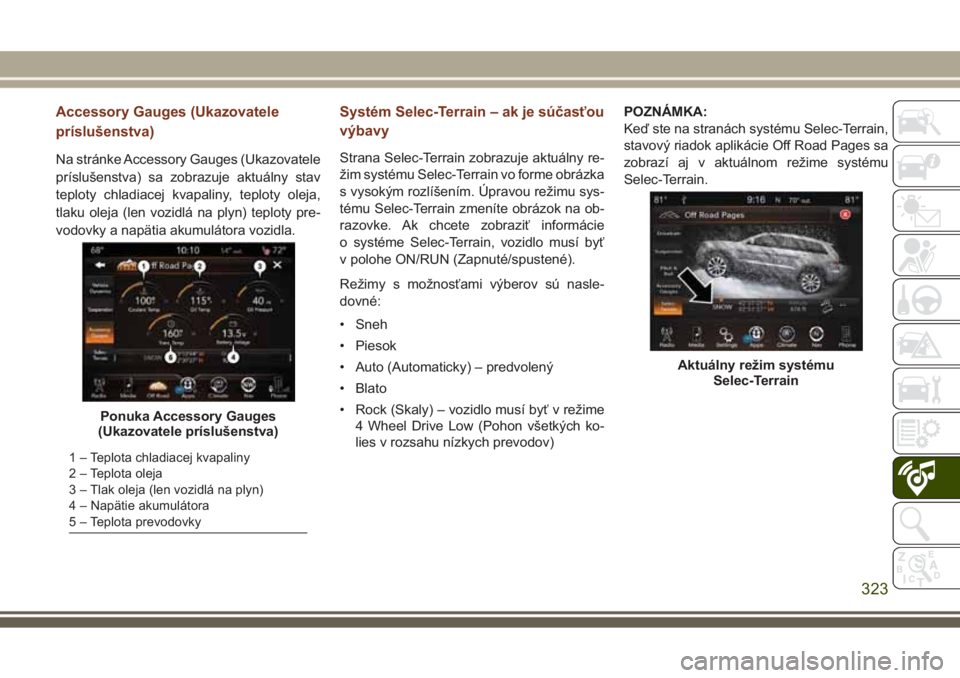Screen dimensions: 960x678
Task: Click legend line 4 – Napätie akumulátora
Action: [139, 505]
